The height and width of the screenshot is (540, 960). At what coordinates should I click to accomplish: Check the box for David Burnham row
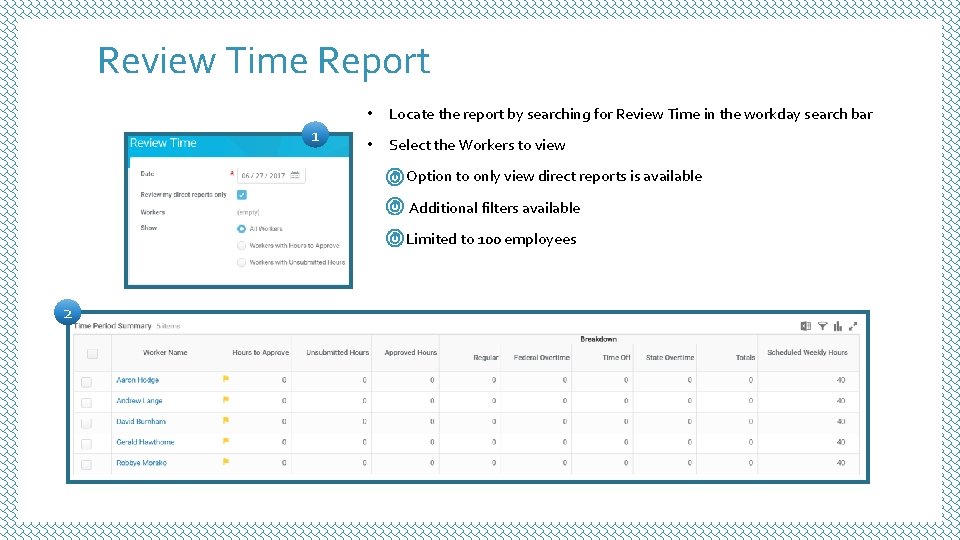point(86,424)
